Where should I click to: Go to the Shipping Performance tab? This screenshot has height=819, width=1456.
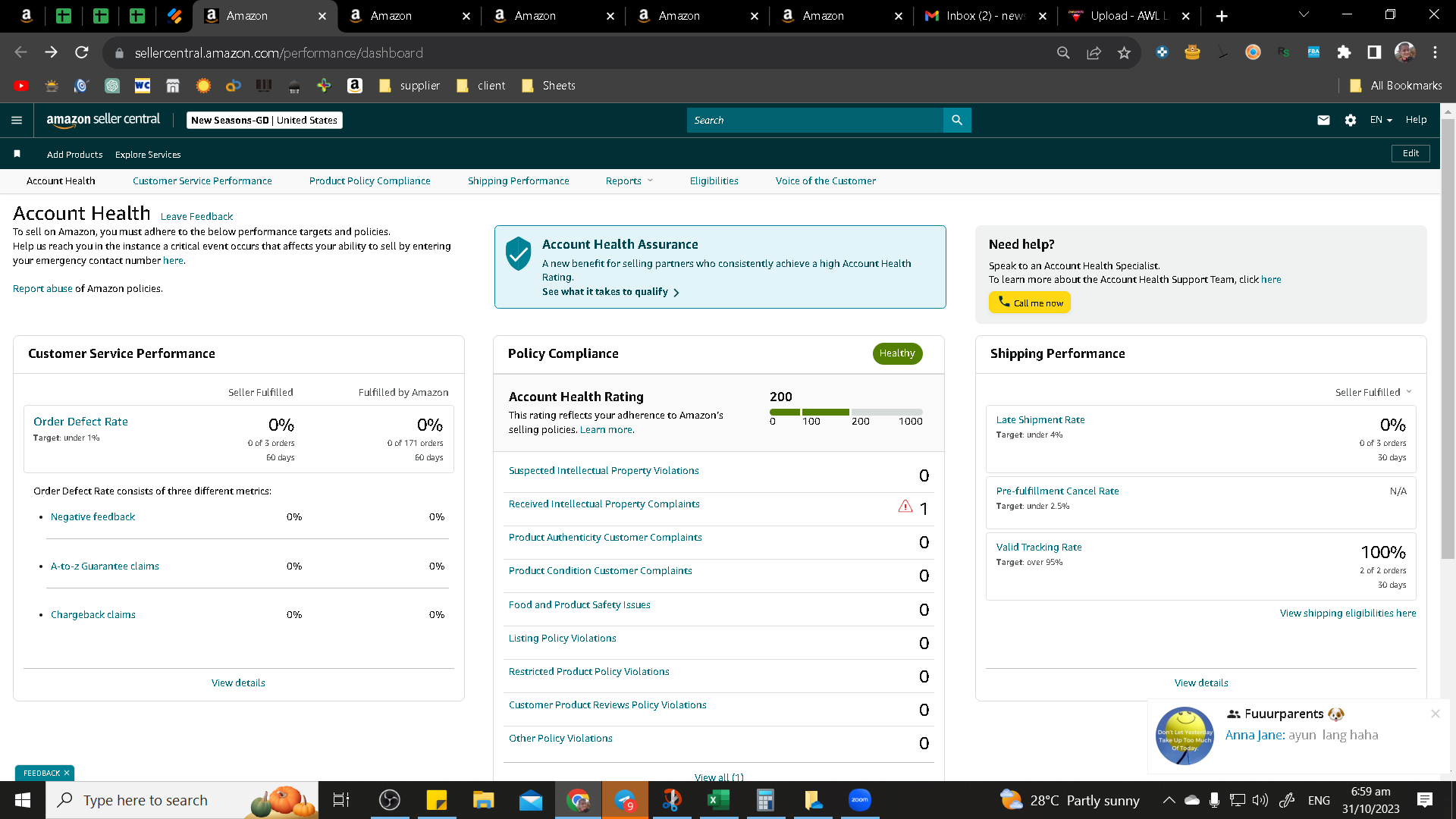(x=519, y=180)
